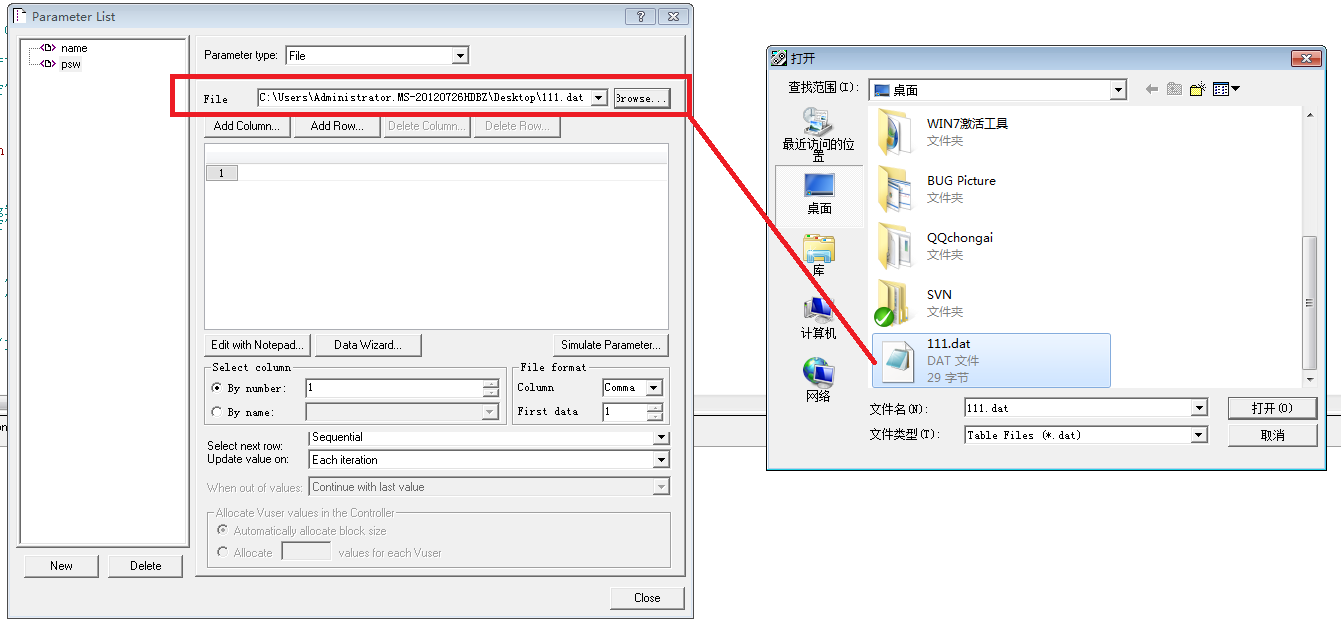Click the 打开(O) button
This screenshot has height=629, width=1341.
pyautogui.click(x=1272, y=408)
